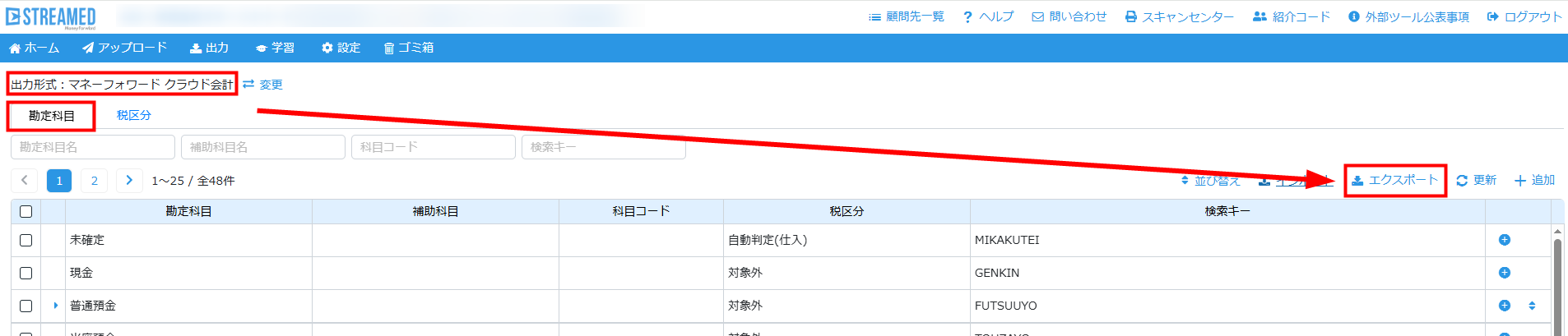1568x336 pixels.
Task: Check the 現金 row checkbox
Action: [26, 273]
